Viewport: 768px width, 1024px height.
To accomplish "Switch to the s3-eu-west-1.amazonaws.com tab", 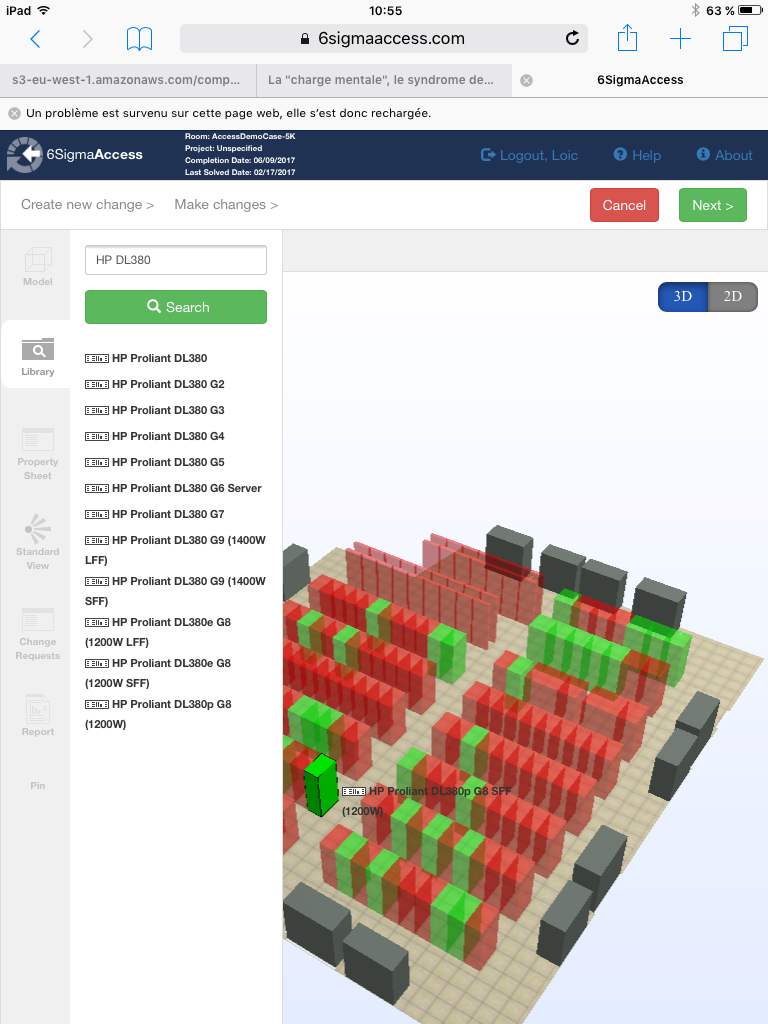I will (x=128, y=80).
